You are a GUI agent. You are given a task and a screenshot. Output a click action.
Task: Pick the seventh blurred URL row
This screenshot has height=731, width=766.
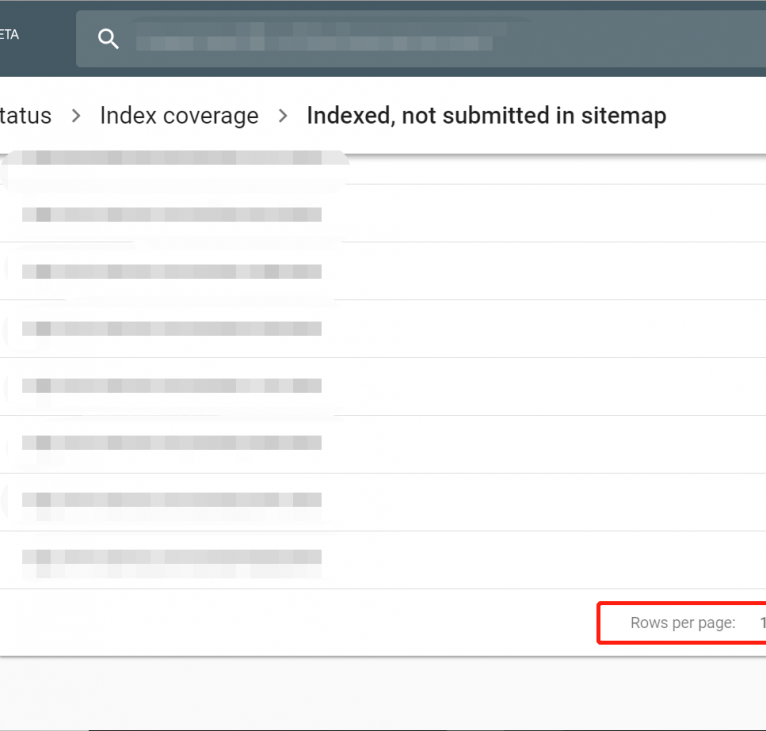(x=172, y=500)
